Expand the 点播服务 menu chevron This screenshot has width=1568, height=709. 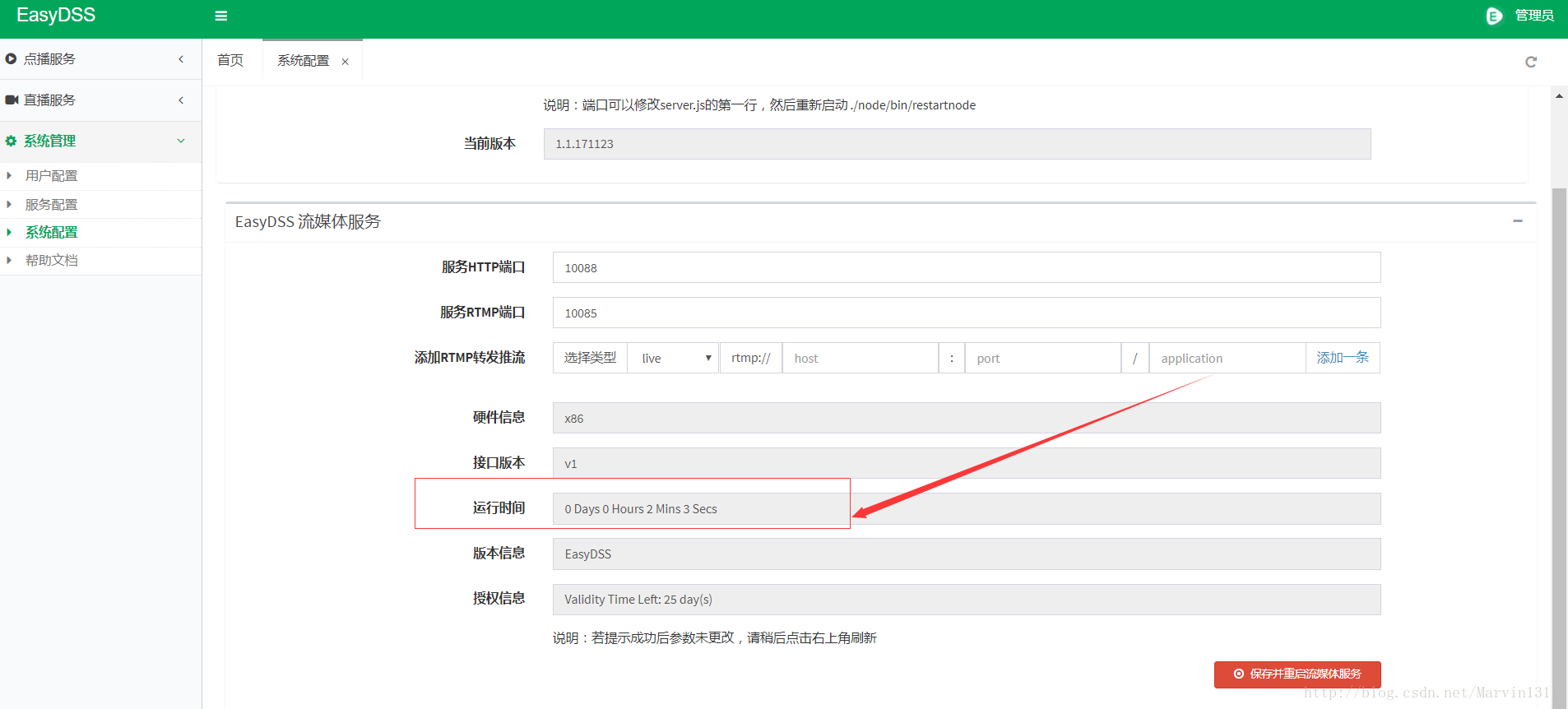click(x=181, y=59)
